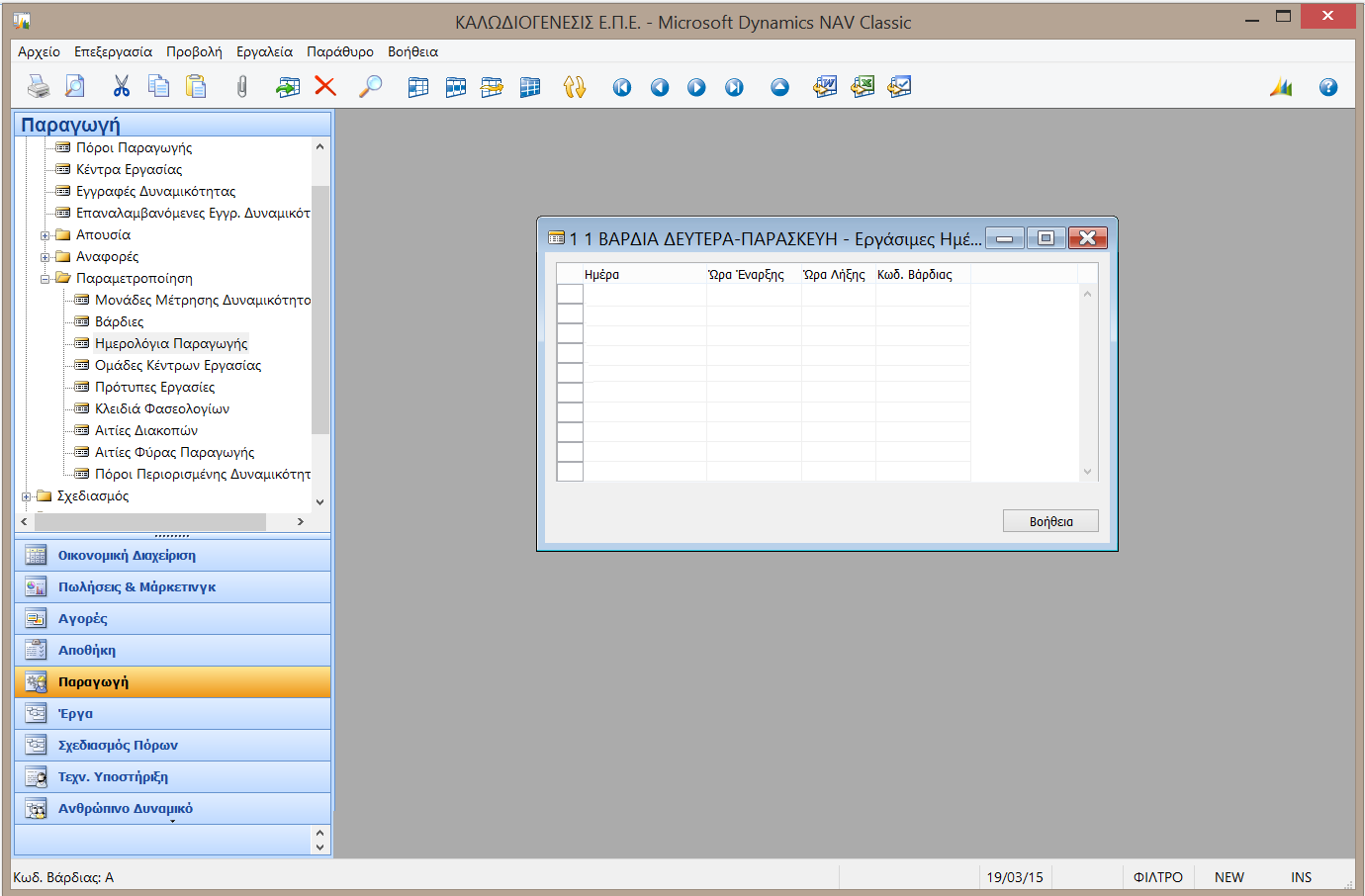Click the Dynamics NAV logo icon
The height and width of the screenshot is (896, 1365).
click(1281, 87)
